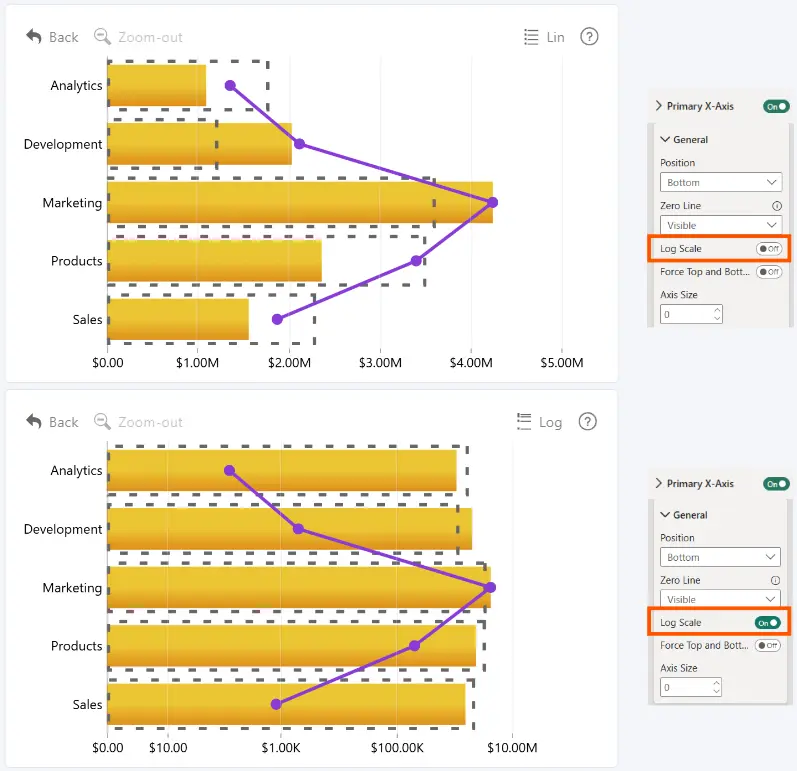797x771 pixels.
Task: Expand Primary X-Axis chevron in lower panel
Action: 659,483
